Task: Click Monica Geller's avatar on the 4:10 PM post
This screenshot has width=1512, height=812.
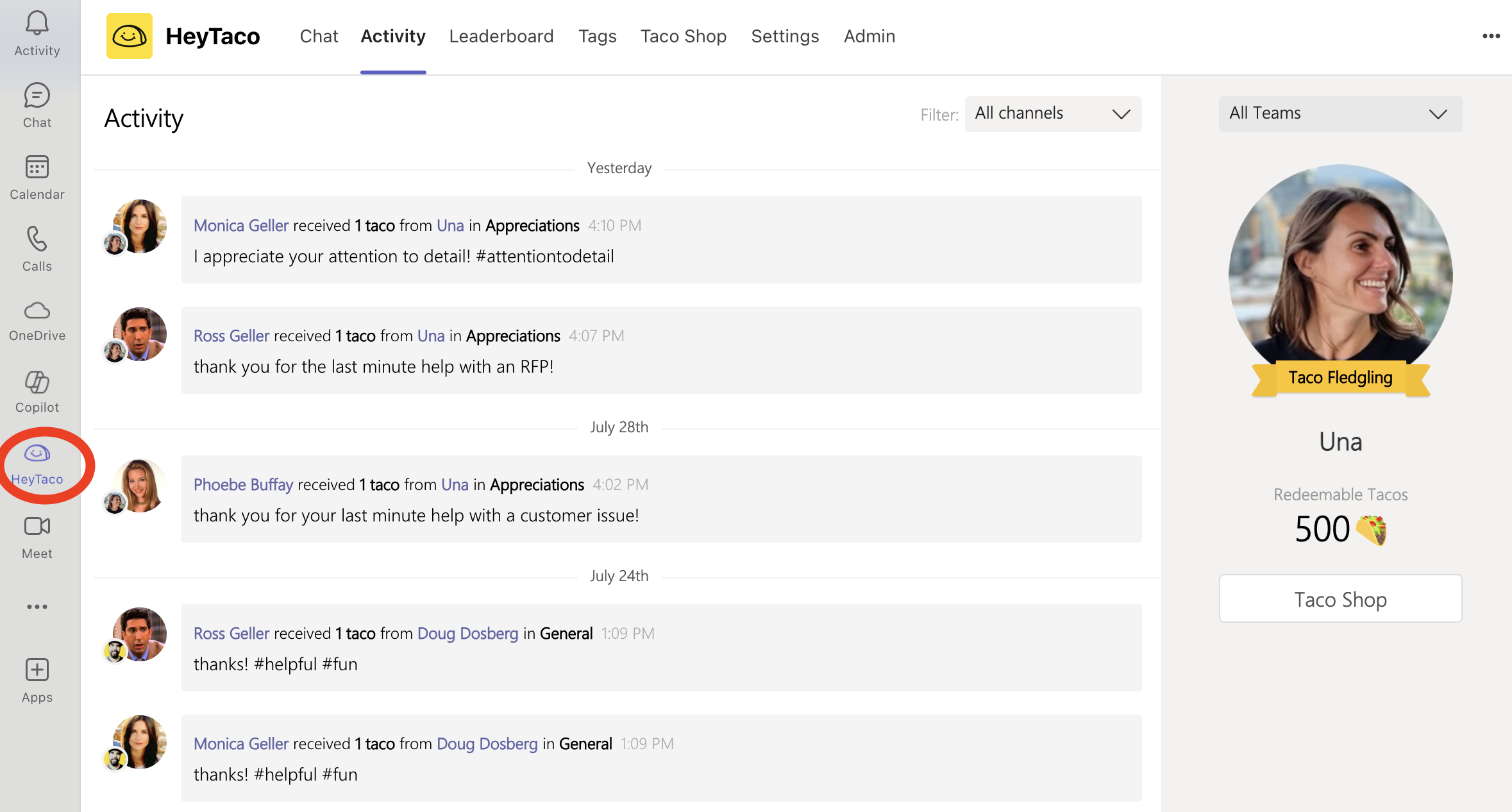Action: 140,226
